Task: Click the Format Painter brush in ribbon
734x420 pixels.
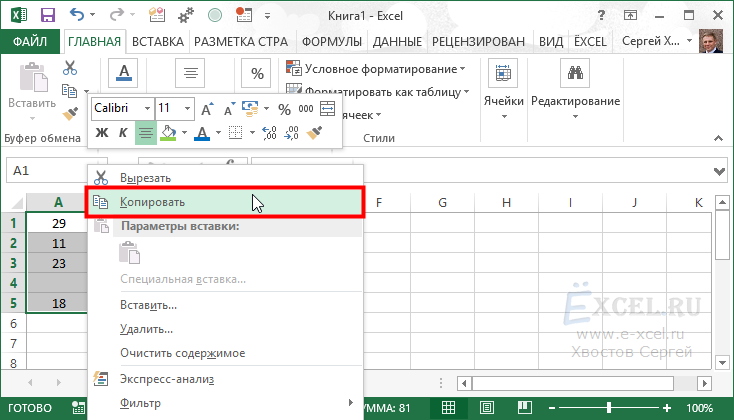Action: (70, 114)
